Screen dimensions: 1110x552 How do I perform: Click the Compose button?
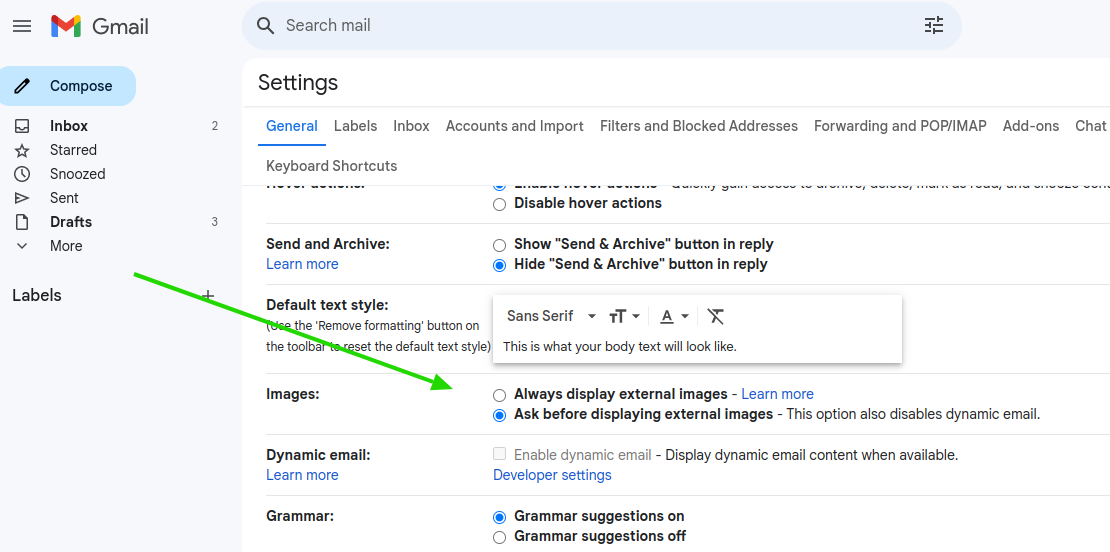coord(68,86)
